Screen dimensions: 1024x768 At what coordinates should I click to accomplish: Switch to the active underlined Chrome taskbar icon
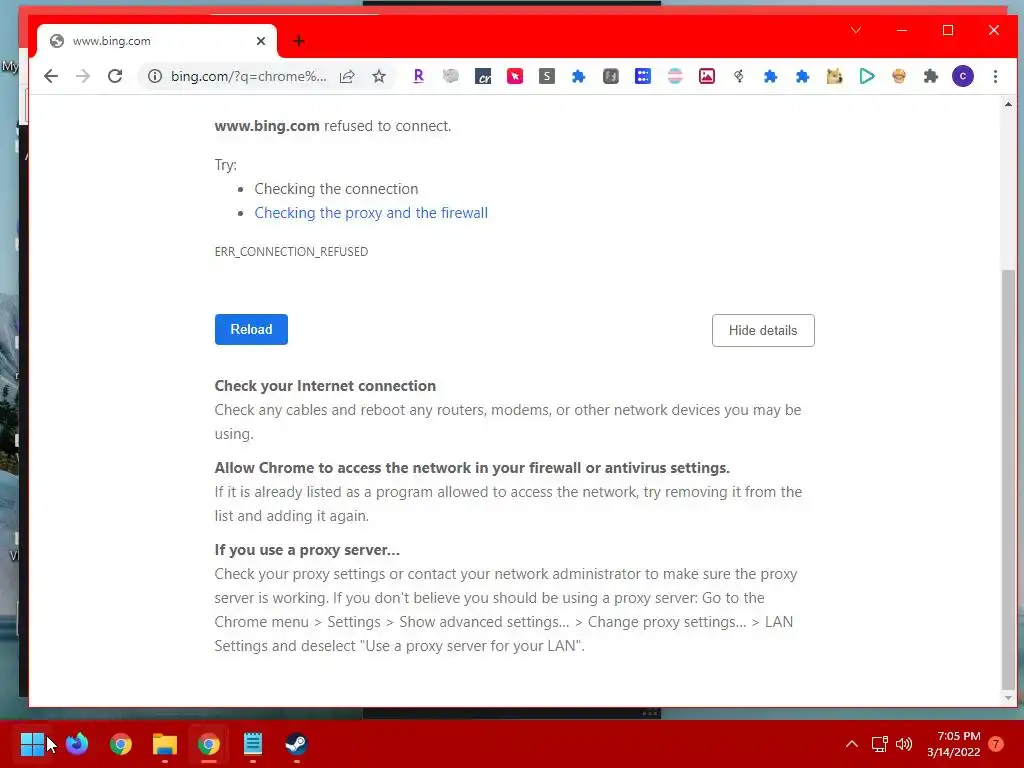208,743
